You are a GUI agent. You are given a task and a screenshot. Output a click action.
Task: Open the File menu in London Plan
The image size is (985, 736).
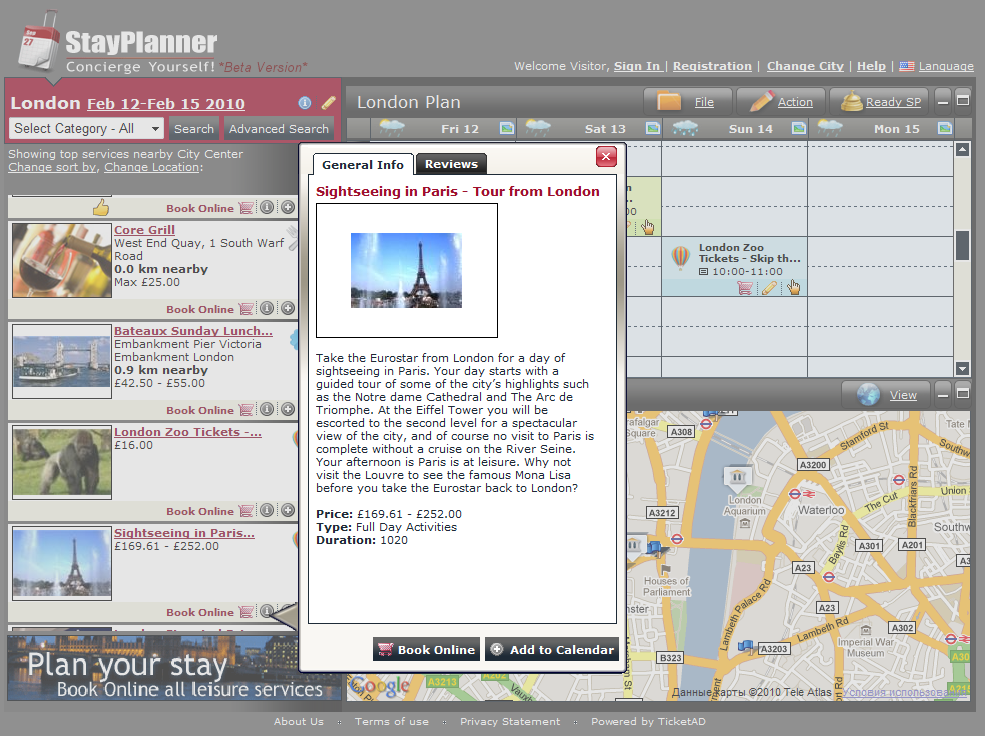[688, 102]
